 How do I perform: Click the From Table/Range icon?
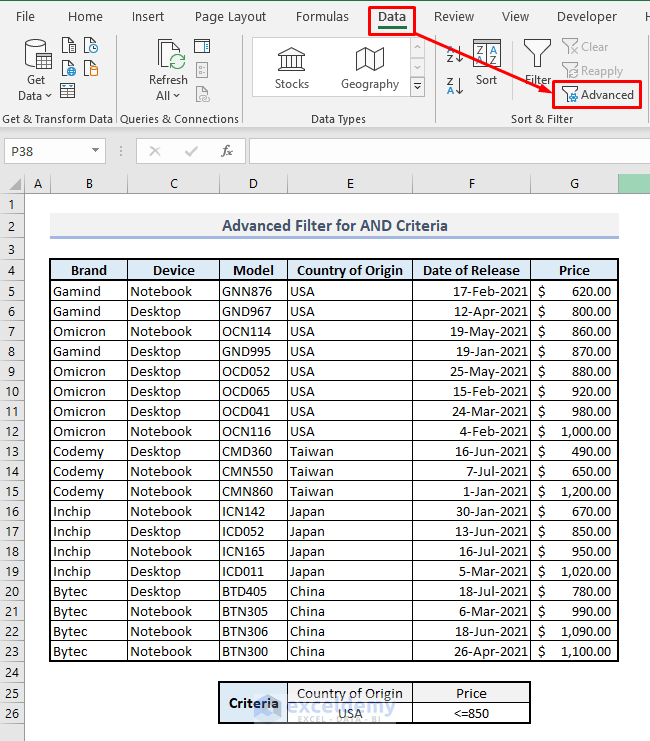pos(68,90)
